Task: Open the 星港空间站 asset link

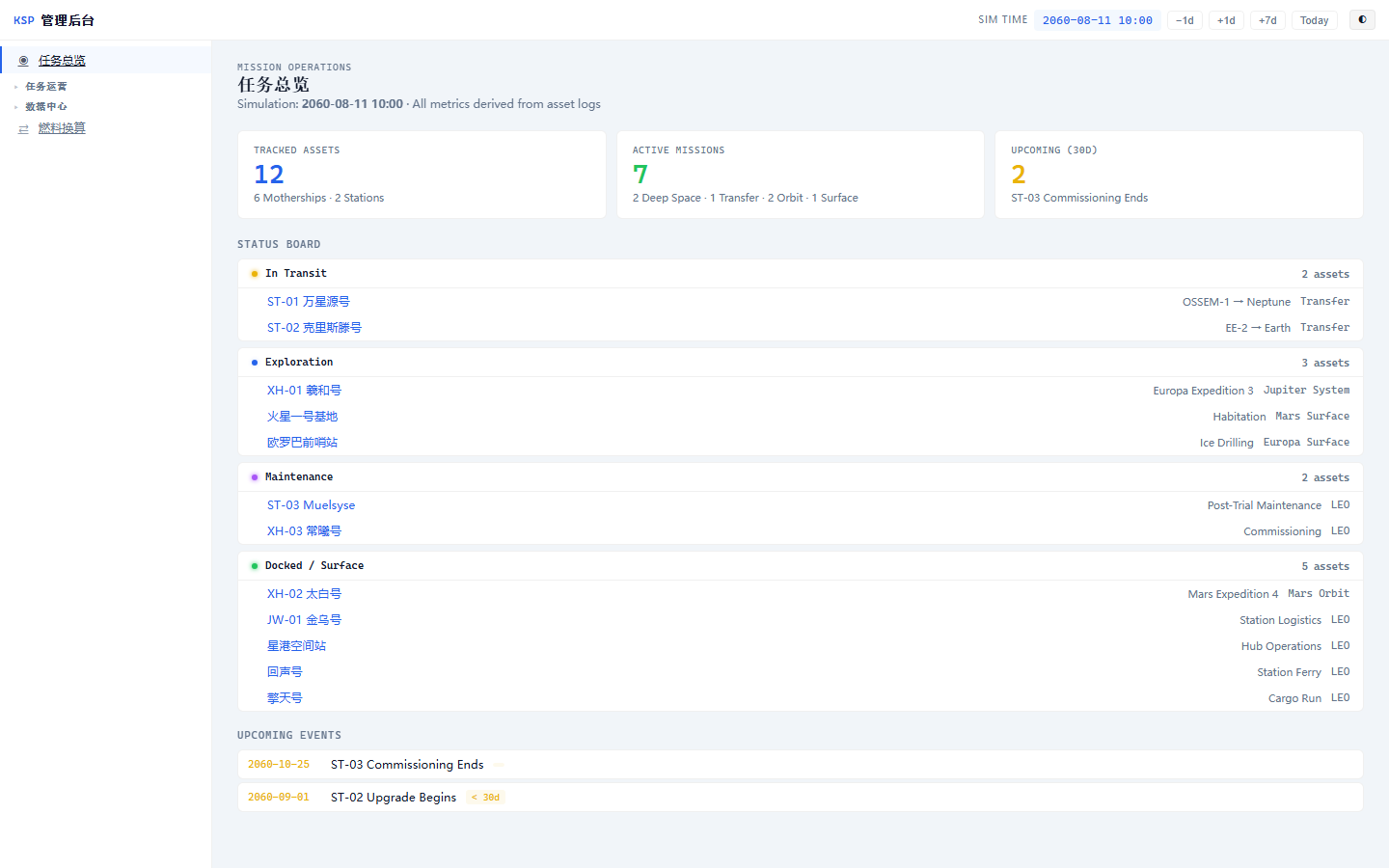Action: (297, 646)
